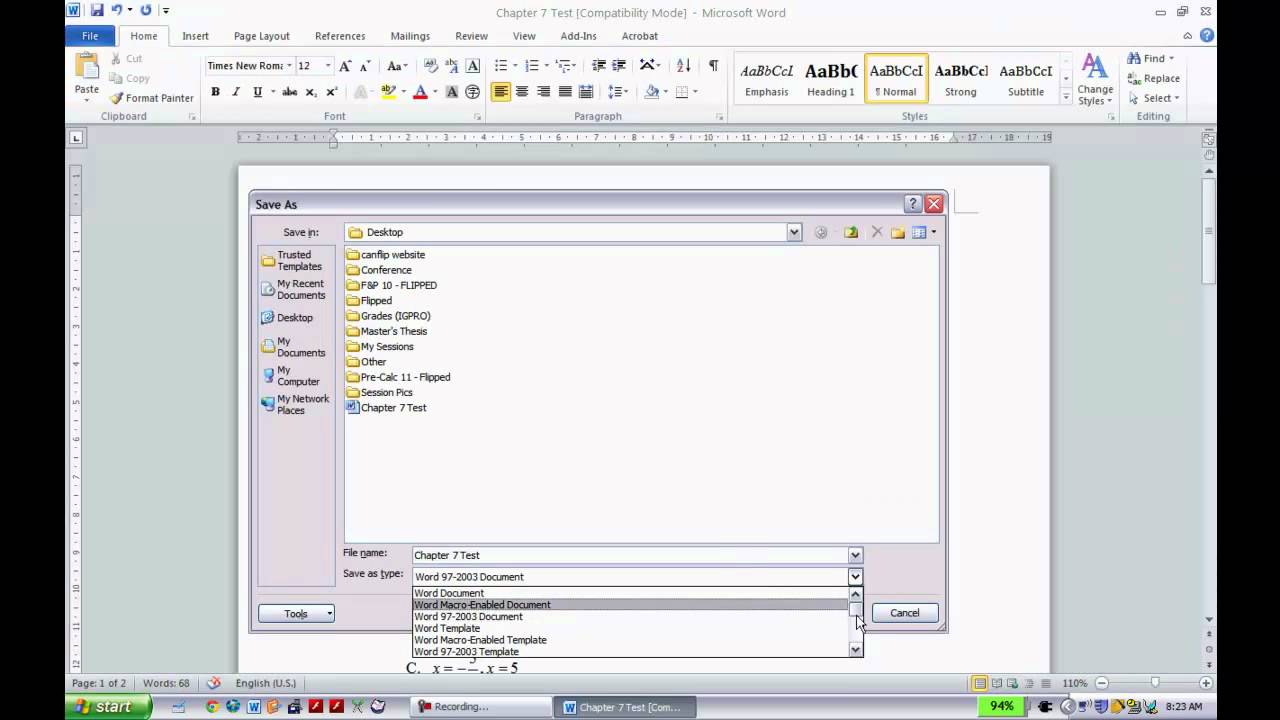The width and height of the screenshot is (1280, 720).
Task: Open the Save in location dropdown
Action: 793,232
